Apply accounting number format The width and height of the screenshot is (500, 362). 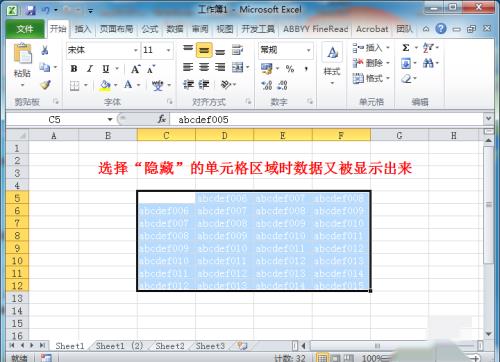tap(267, 69)
